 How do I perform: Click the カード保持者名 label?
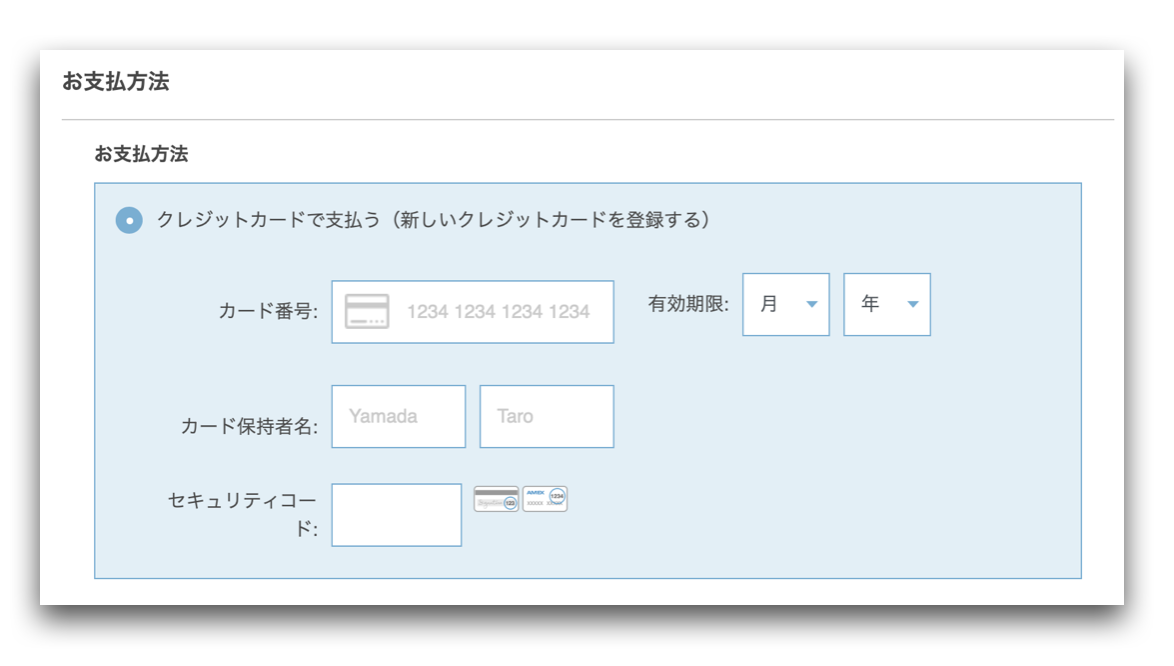click(x=249, y=427)
